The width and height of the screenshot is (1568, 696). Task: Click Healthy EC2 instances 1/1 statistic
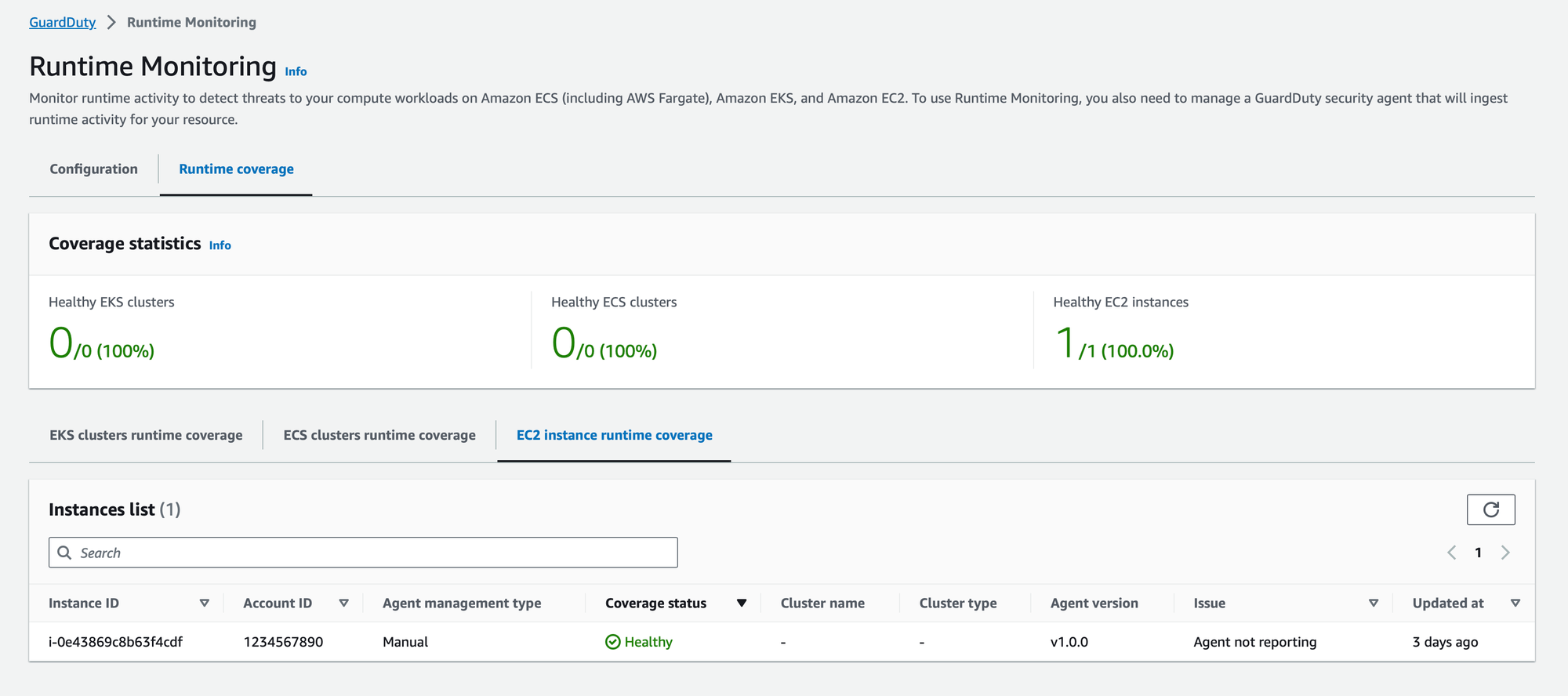pos(1114,343)
